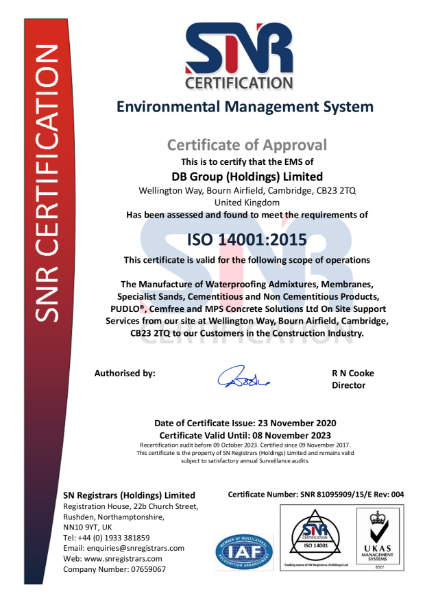
Task: Click the Environmental Management System heading
Action: pyautogui.click(x=245, y=106)
